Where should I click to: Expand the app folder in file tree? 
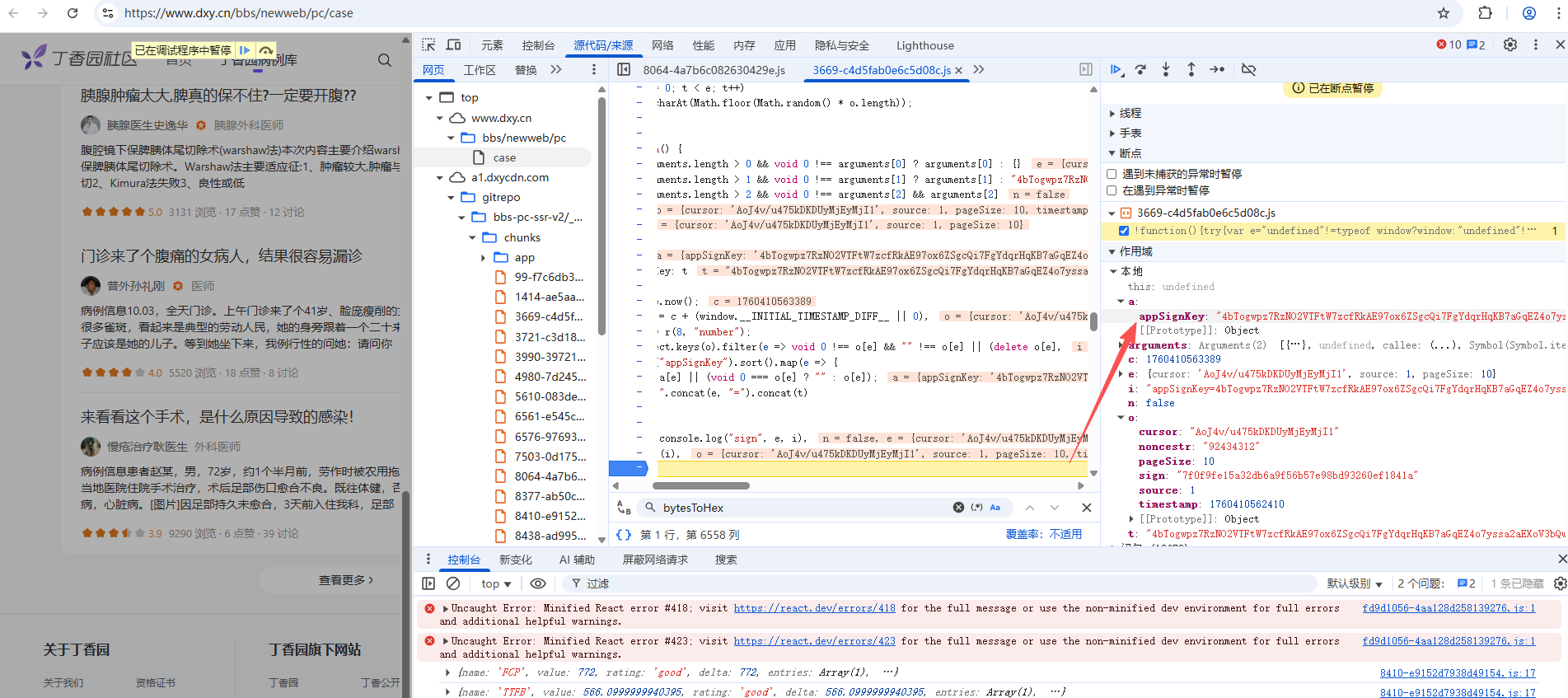(484, 258)
